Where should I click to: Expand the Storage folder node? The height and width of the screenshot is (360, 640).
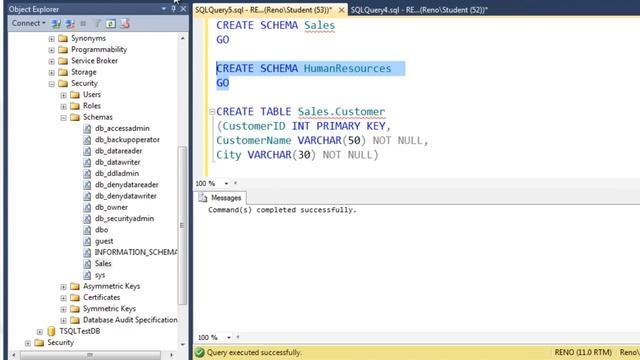(51, 73)
